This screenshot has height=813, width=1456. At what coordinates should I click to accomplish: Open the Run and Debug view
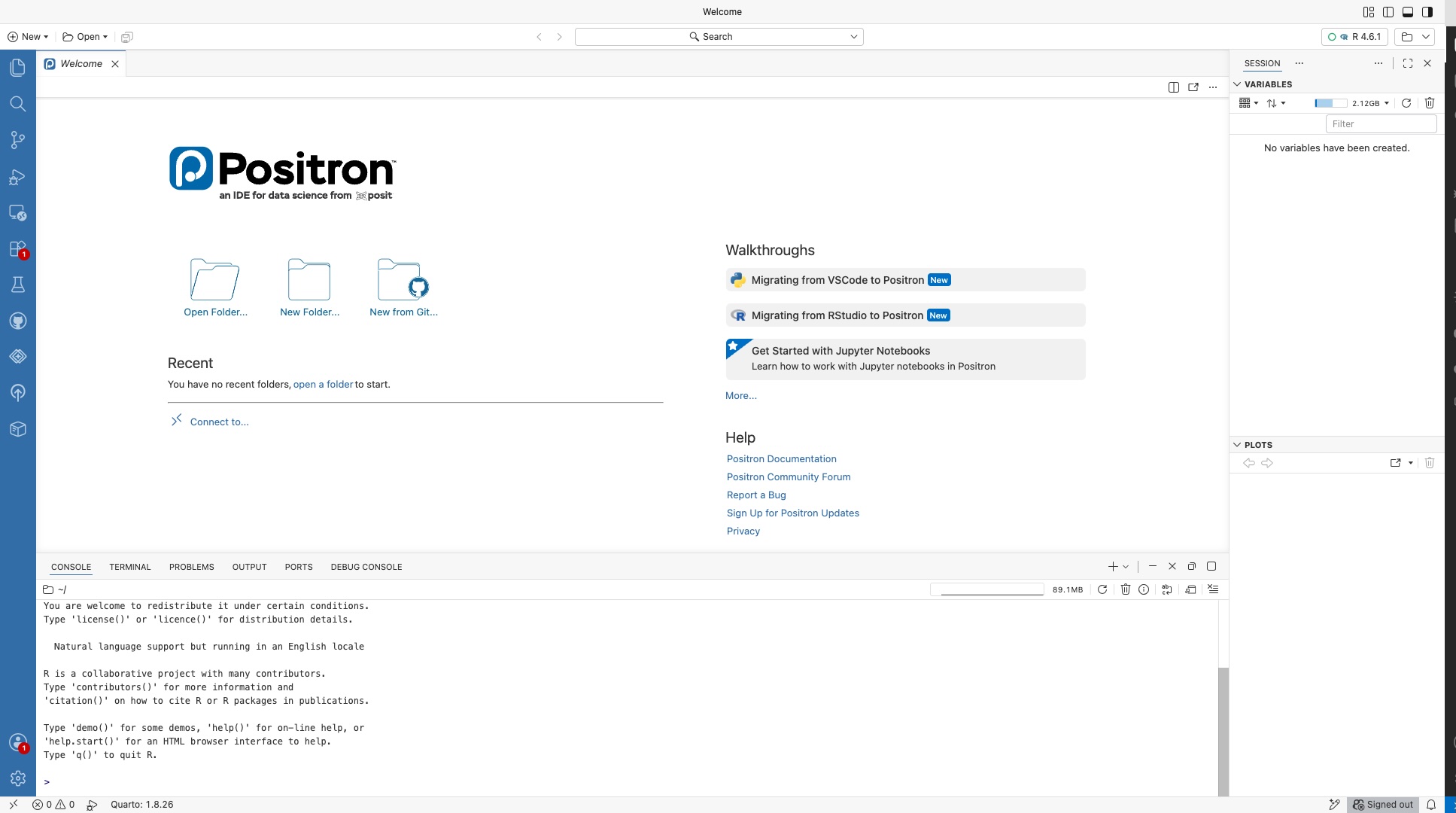(x=18, y=177)
